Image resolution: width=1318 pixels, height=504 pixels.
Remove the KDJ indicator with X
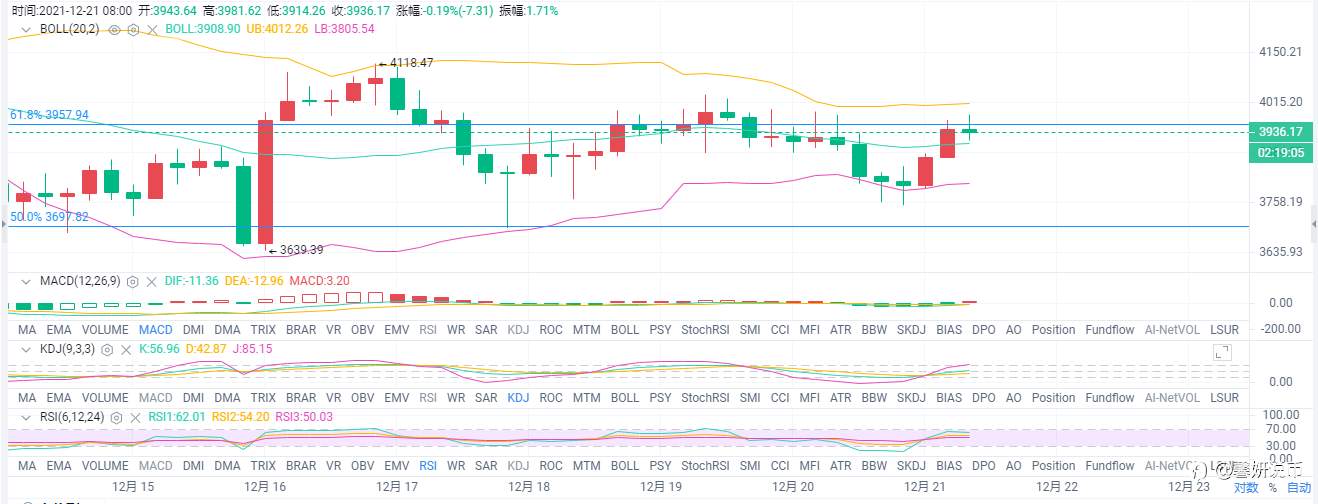pos(126,349)
